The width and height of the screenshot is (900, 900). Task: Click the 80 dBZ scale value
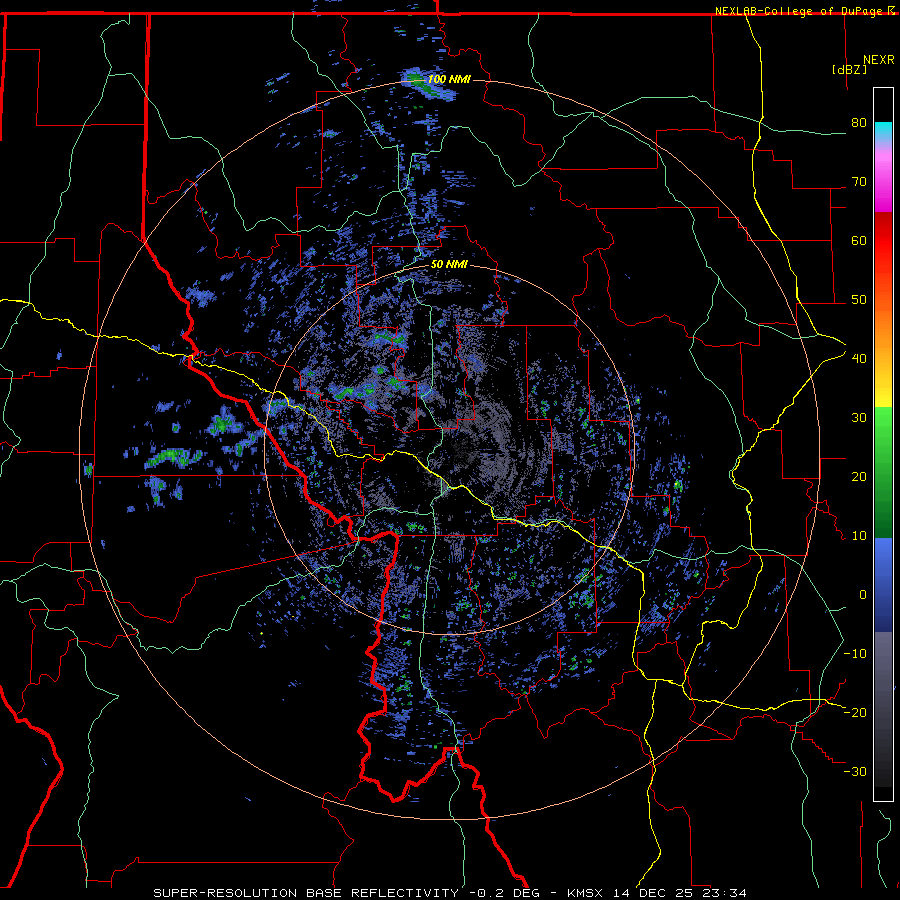click(x=859, y=123)
